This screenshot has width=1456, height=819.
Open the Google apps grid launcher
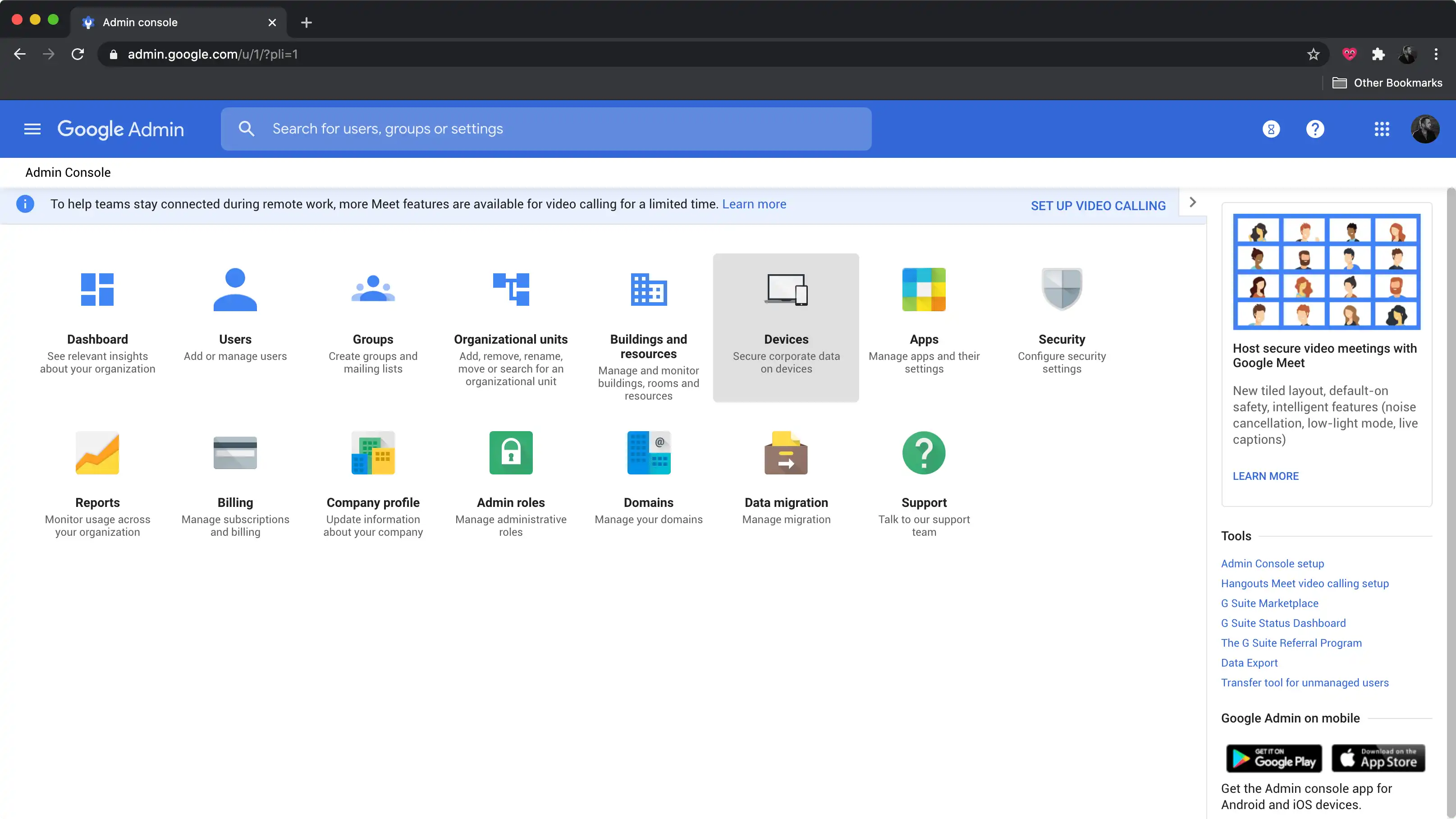[x=1382, y=129]
